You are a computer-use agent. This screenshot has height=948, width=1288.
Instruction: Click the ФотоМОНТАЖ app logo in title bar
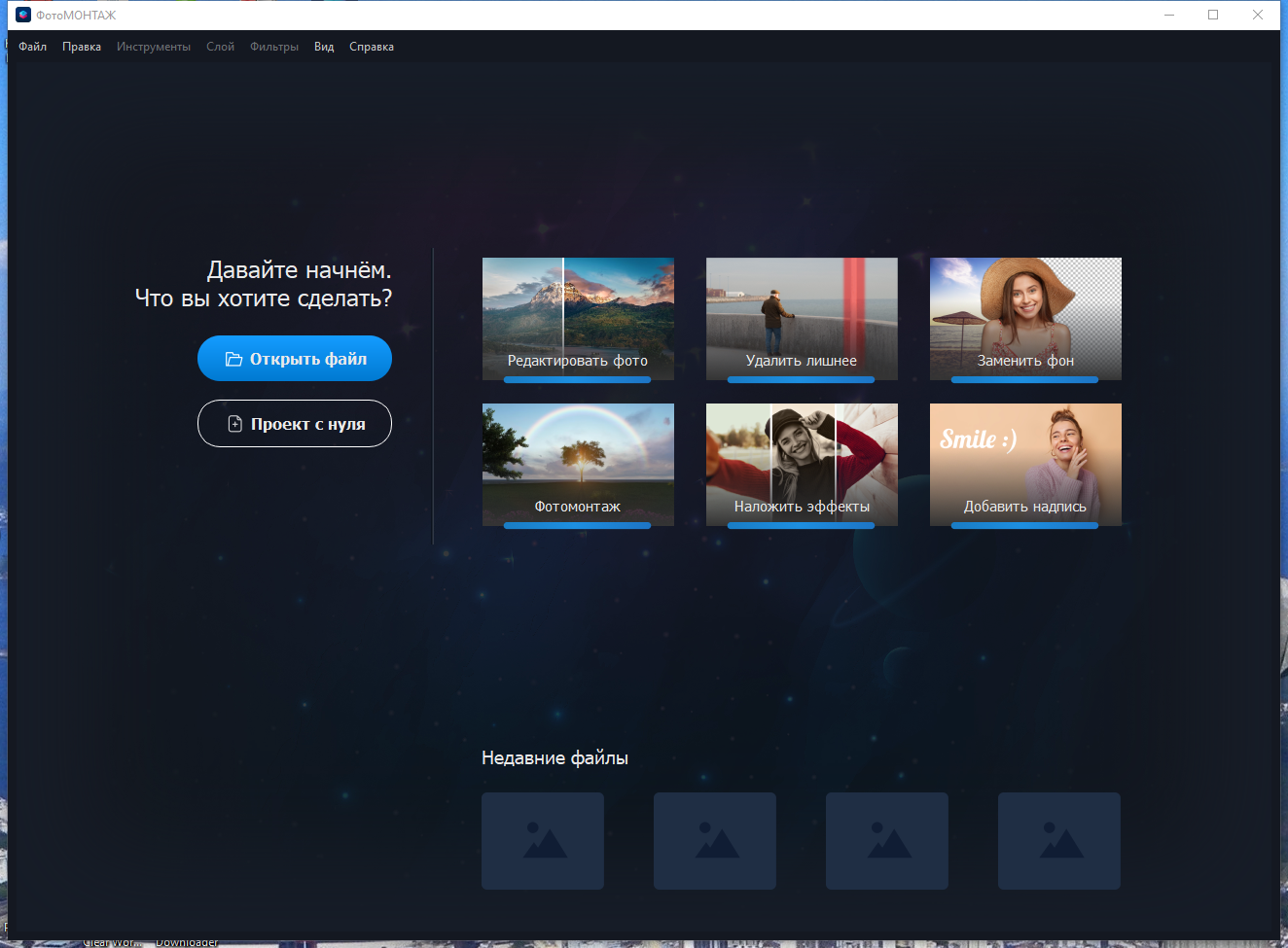point(21,15)
